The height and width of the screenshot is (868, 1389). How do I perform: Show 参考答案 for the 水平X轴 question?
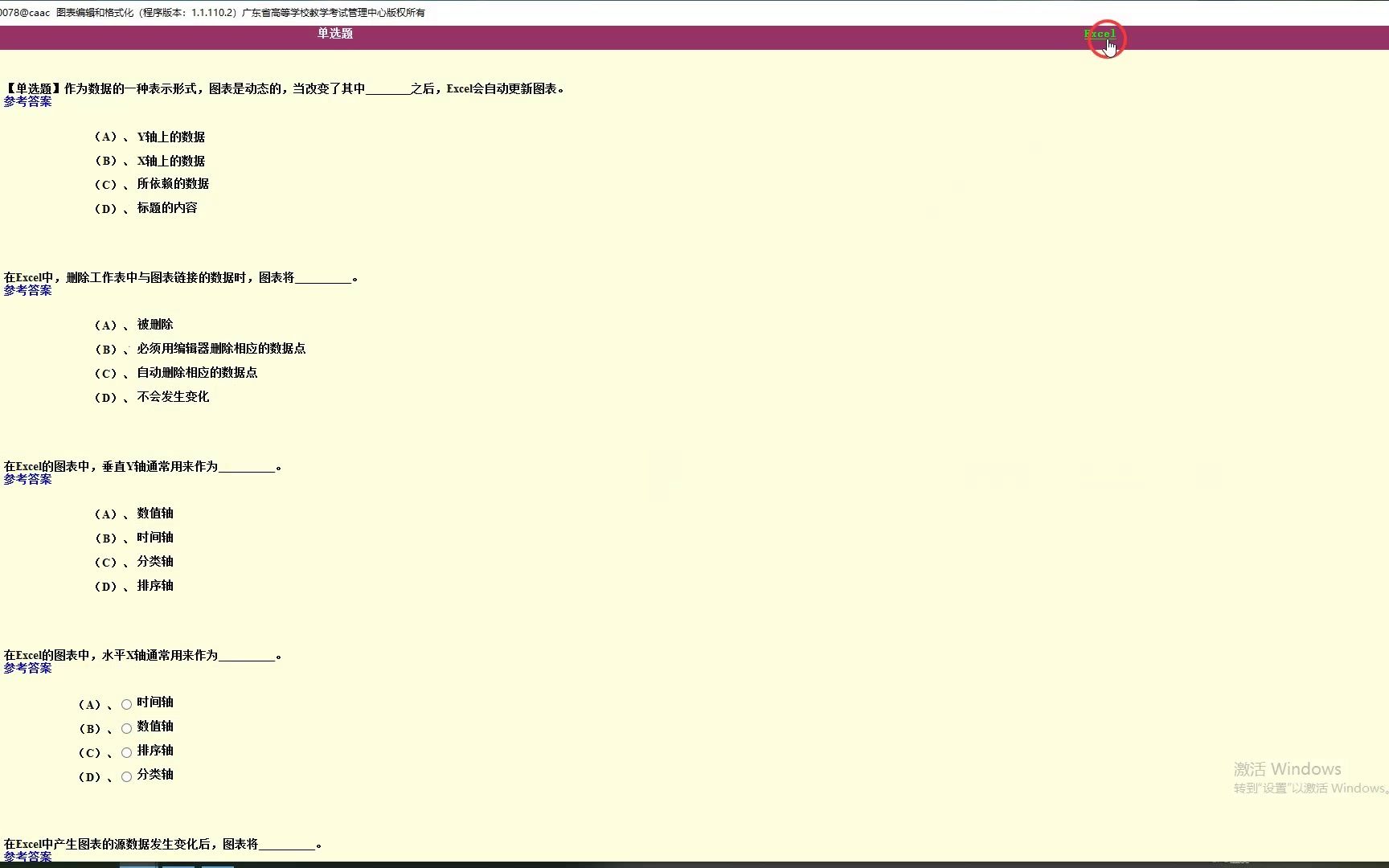click(28, 669)
